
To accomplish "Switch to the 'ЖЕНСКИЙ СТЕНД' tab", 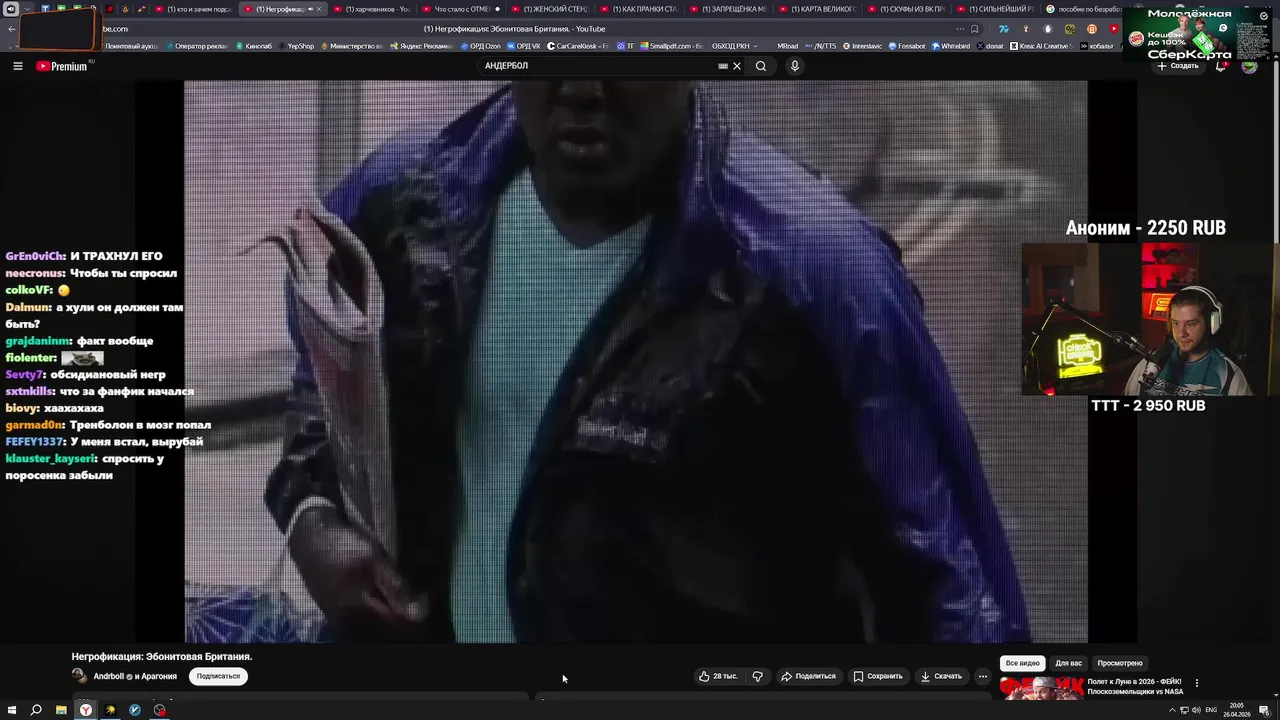I will [550, 9].
